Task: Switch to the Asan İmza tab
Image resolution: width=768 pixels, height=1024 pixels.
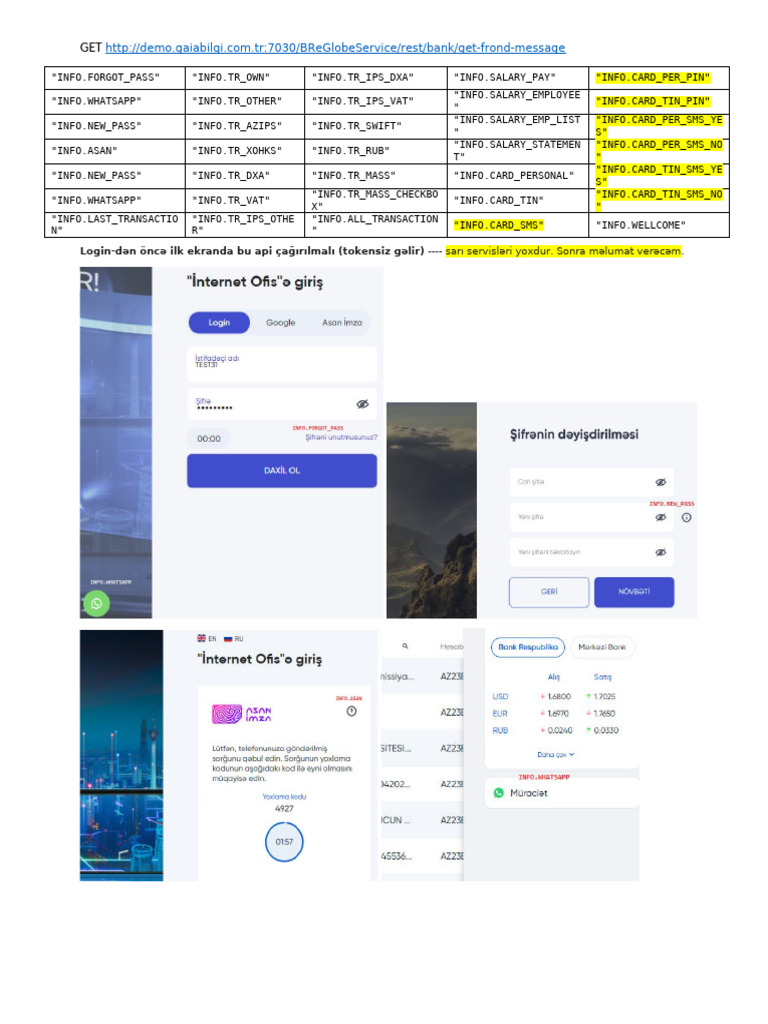Action: (x=342, y=323)
